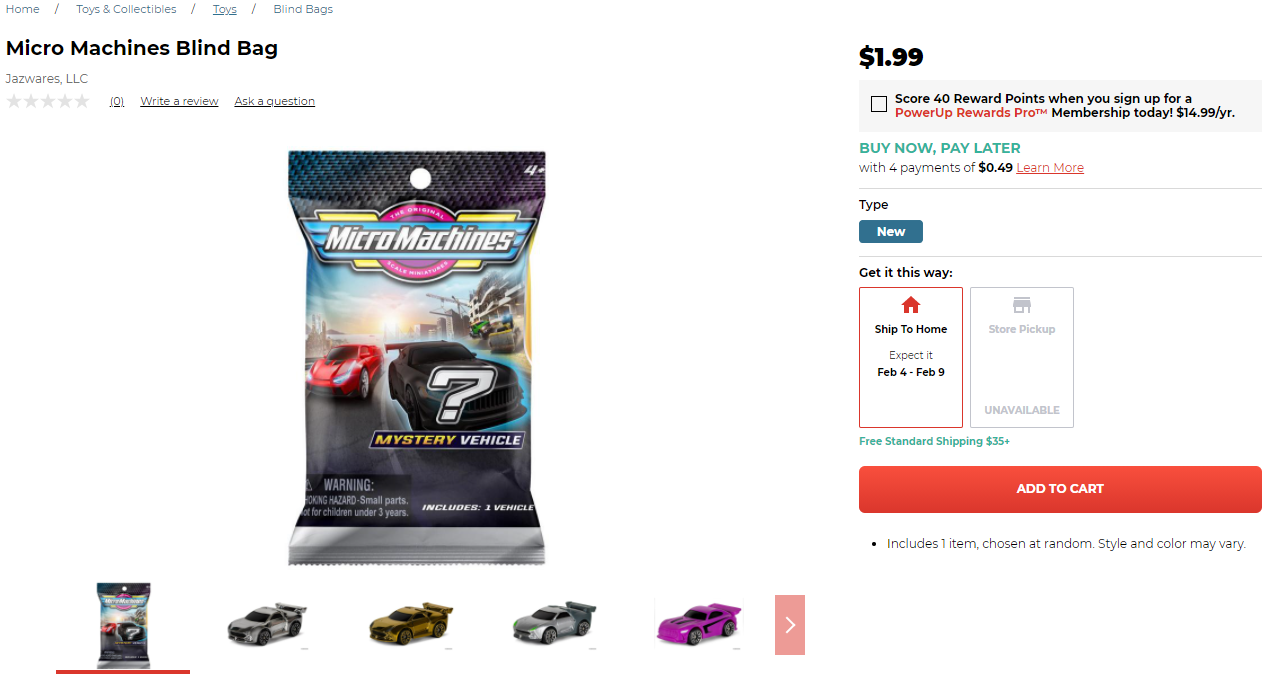Click the Store Pickup storefront icon
The width and height of the screenshot is (1272, 680).
1021,305
